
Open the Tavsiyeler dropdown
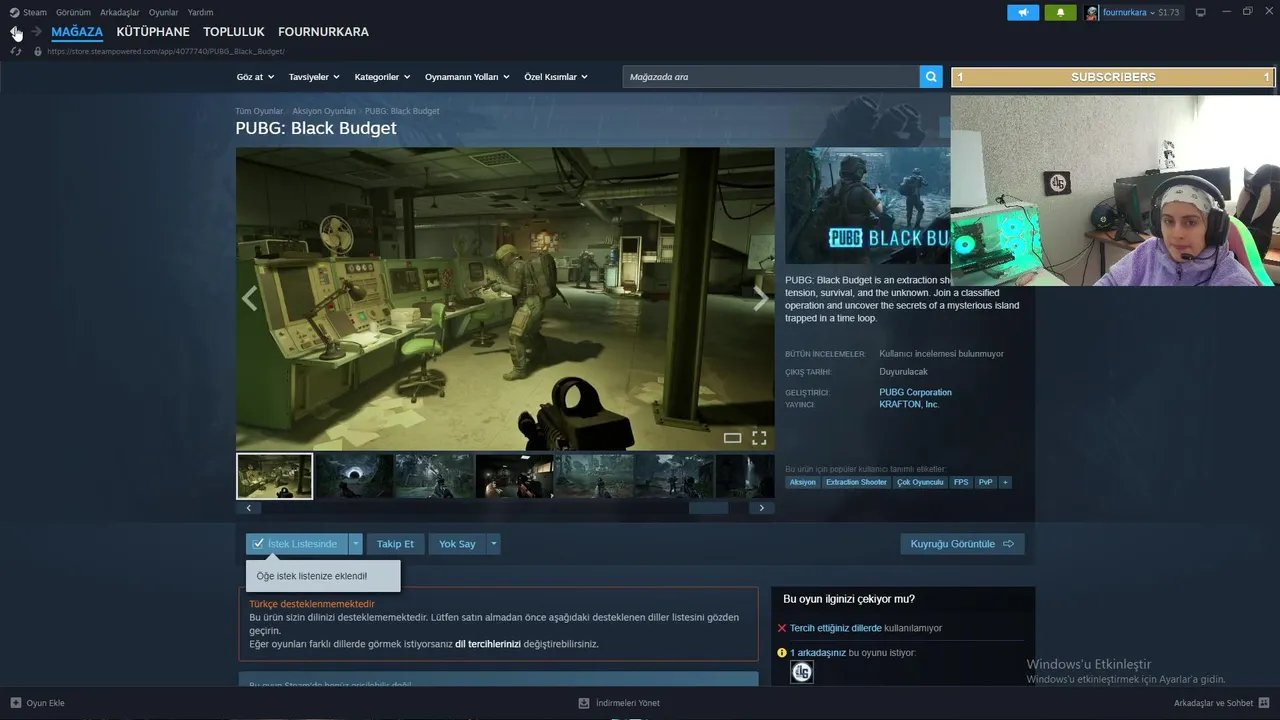pos(314,77)
